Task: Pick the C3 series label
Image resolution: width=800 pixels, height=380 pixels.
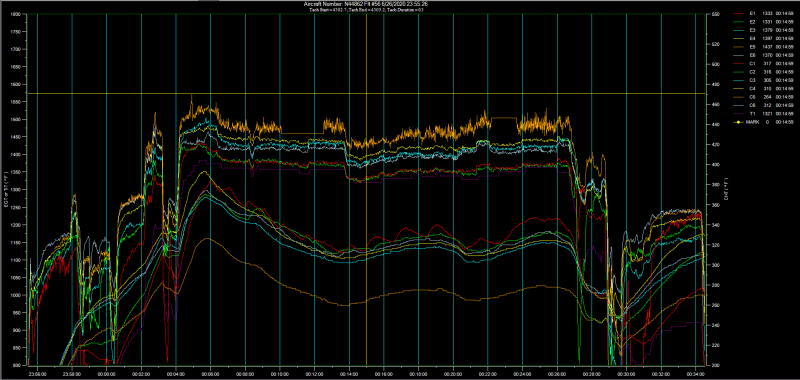Action: tap(752, 80)
